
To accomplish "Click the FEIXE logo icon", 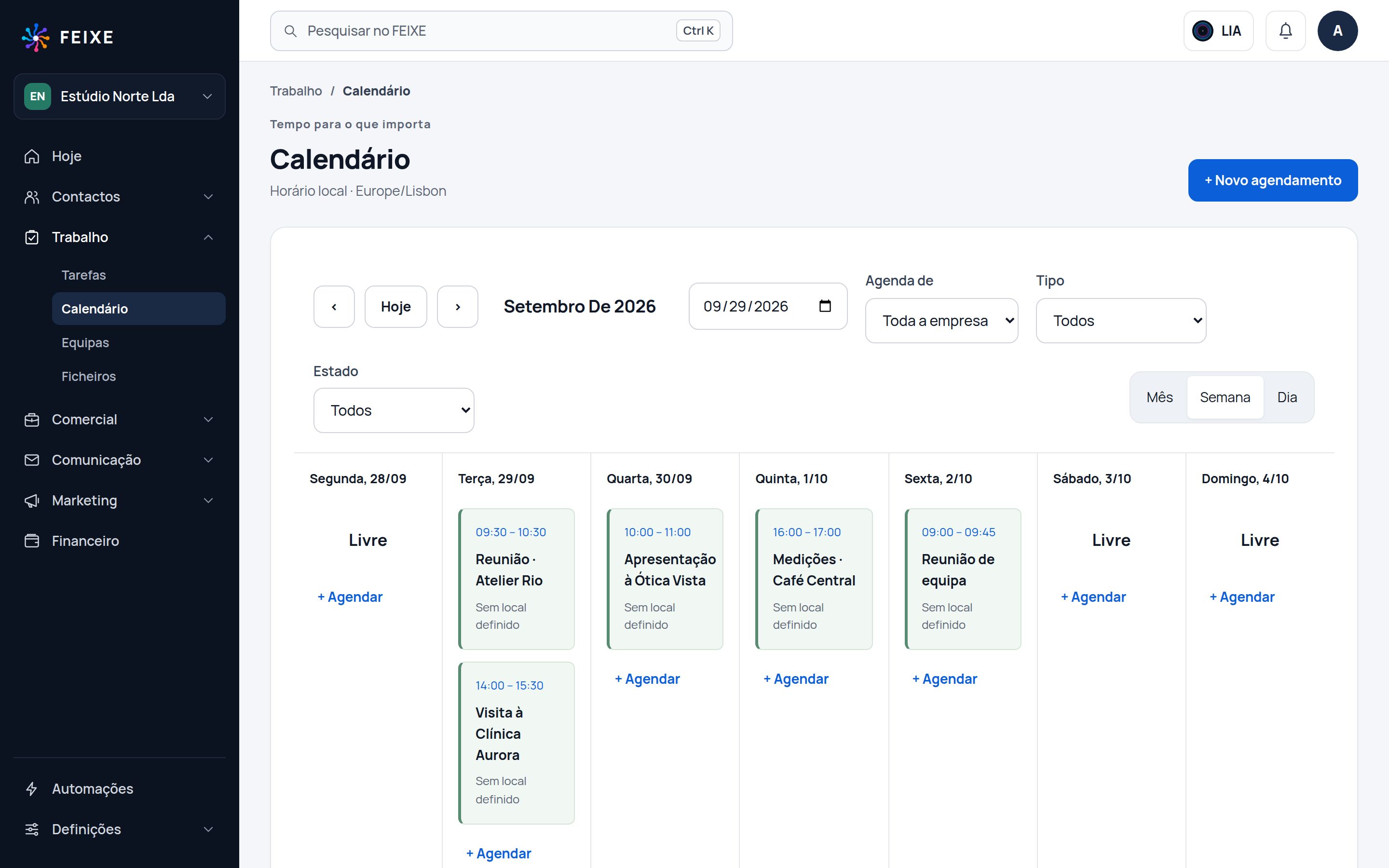I will pos(36,37).
